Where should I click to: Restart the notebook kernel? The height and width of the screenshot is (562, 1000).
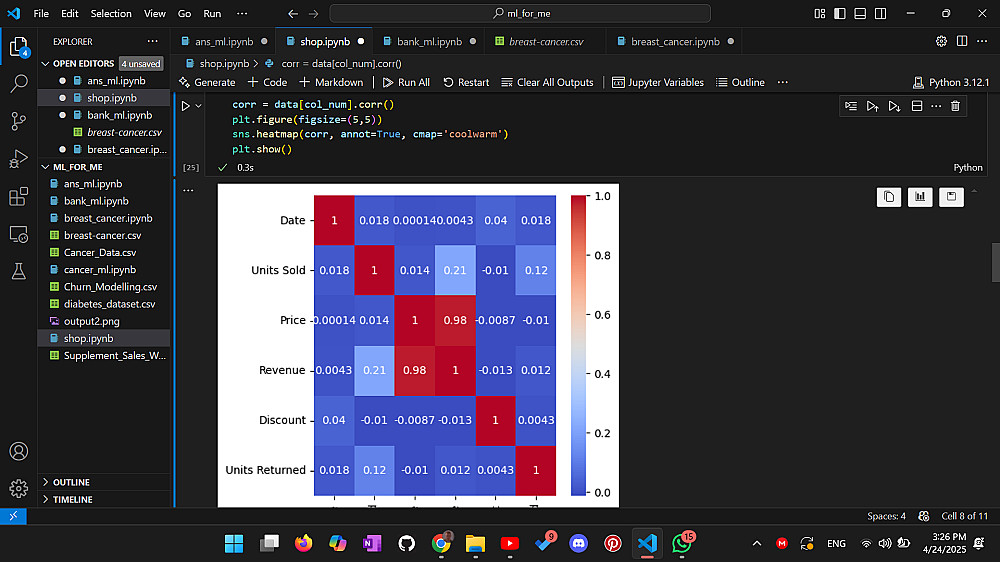click(x=466, y=82)
